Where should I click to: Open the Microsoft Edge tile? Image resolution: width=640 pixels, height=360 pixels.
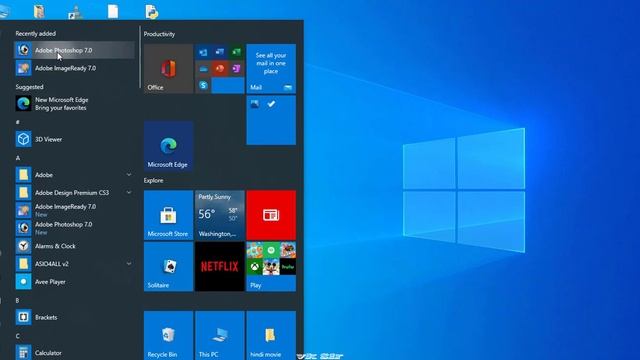pyautogui.click(x=169, y=146)
